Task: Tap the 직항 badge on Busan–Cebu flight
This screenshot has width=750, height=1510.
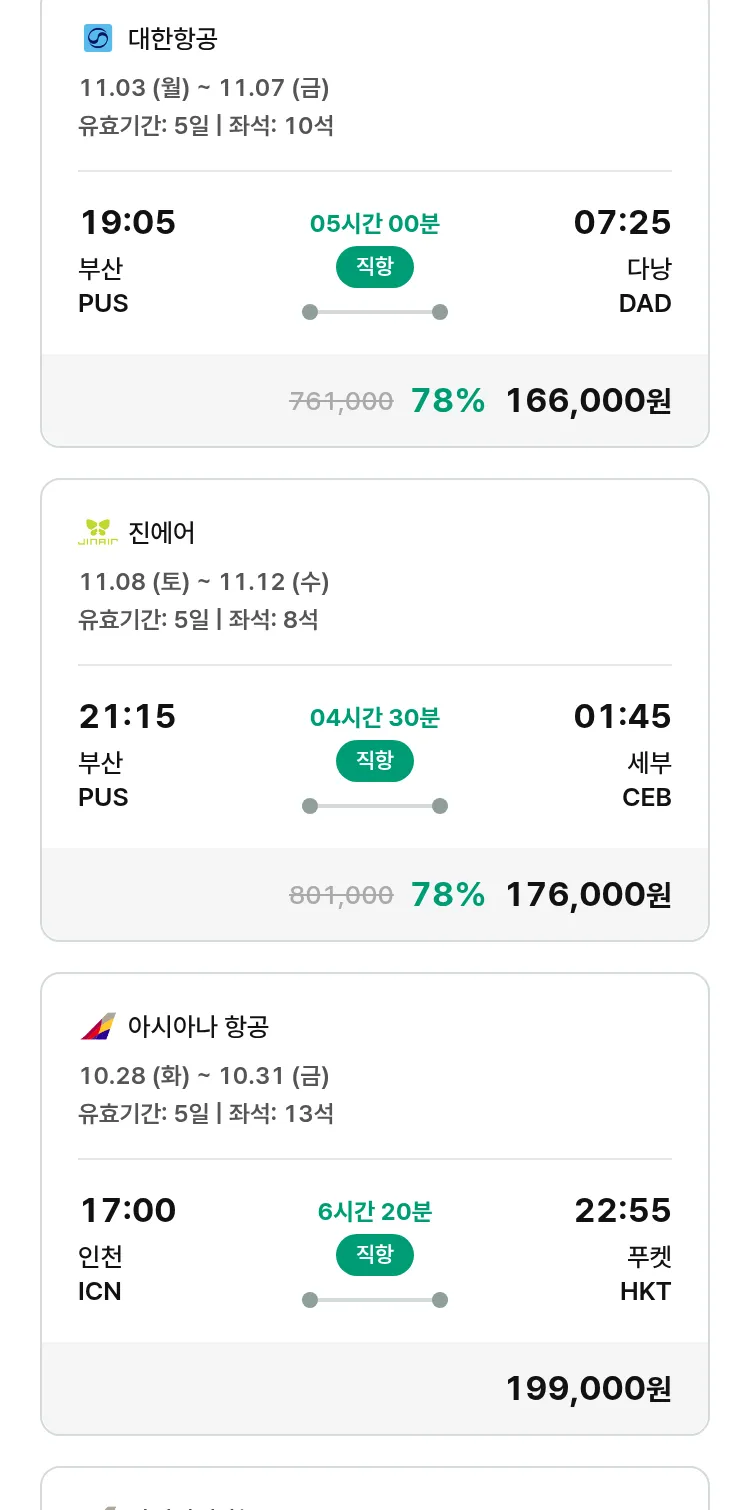Action: 375,761
